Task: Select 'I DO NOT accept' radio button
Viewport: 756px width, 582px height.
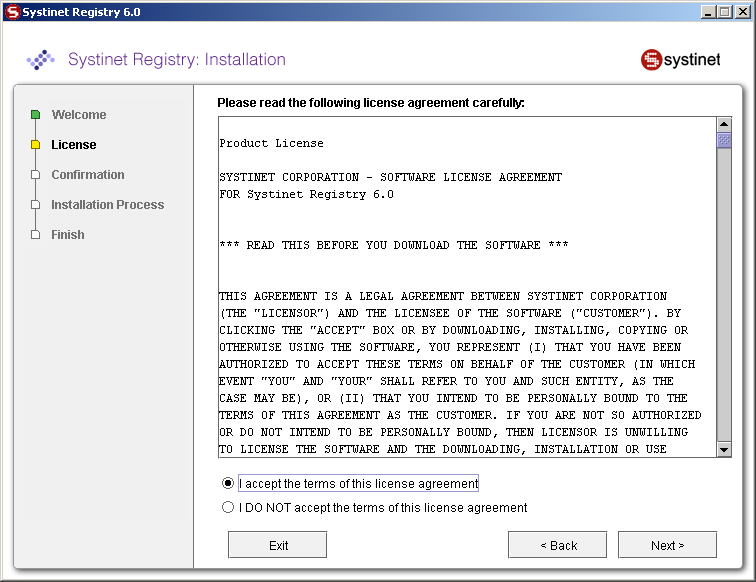Action: pyautogui.click(x=228, y=507)
